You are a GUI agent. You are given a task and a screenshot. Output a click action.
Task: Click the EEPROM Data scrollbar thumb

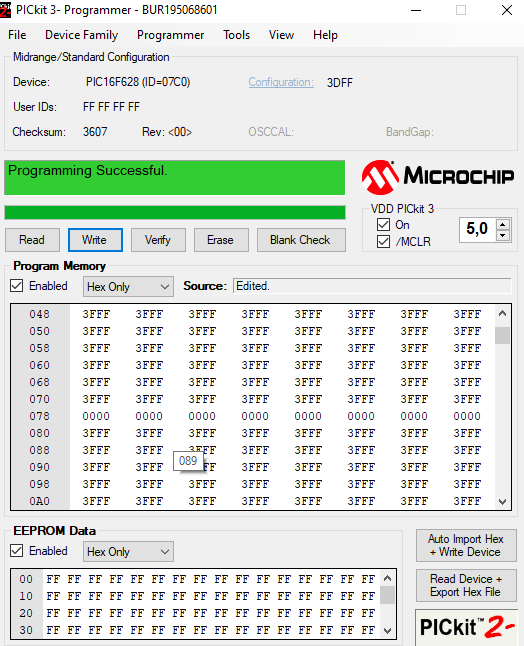pyautogui.click(x=388, y=595)
